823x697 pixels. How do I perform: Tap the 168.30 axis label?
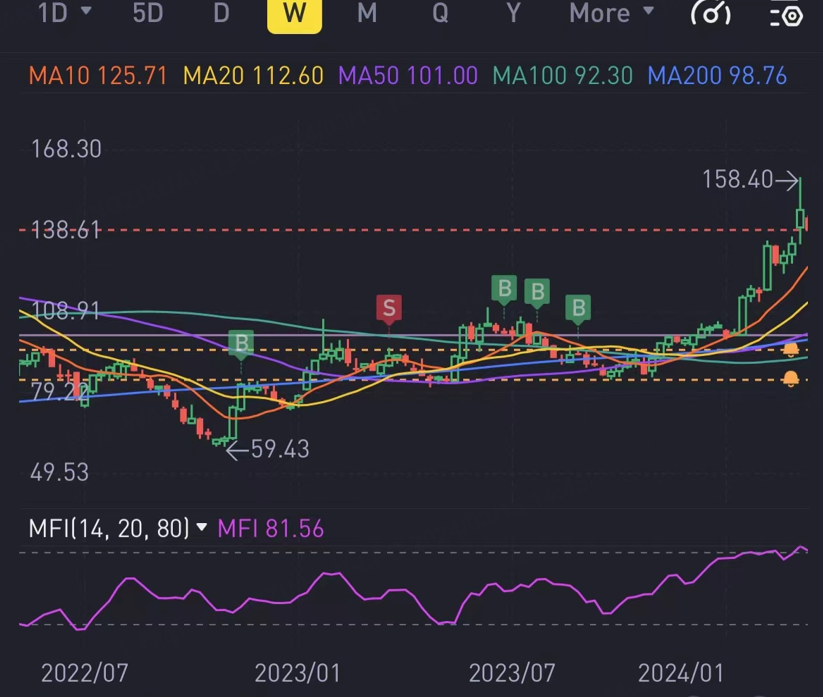coord(66,150)
